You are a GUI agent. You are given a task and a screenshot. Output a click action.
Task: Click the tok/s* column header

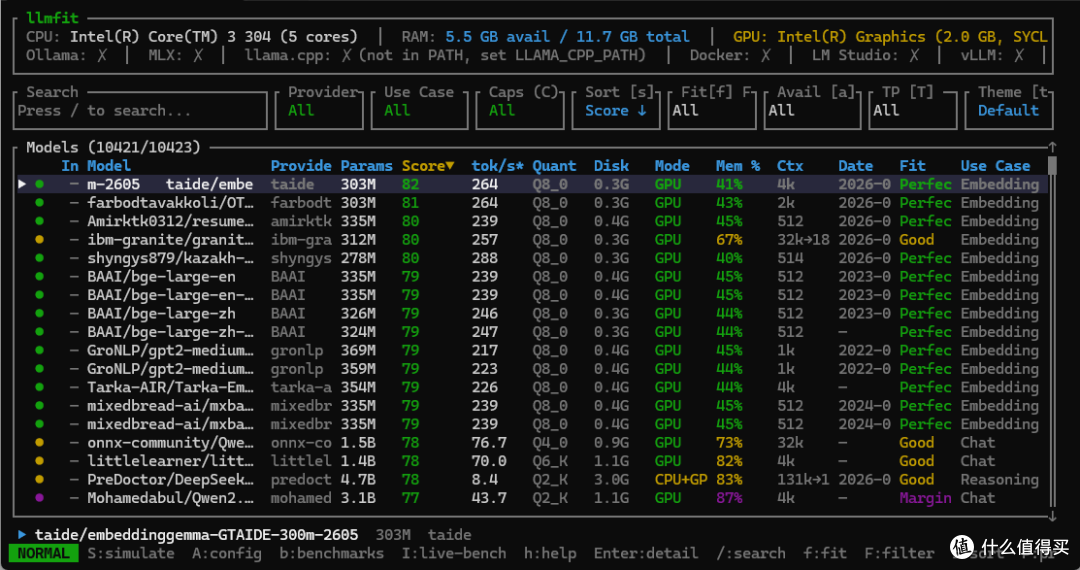tap(497, 166)
